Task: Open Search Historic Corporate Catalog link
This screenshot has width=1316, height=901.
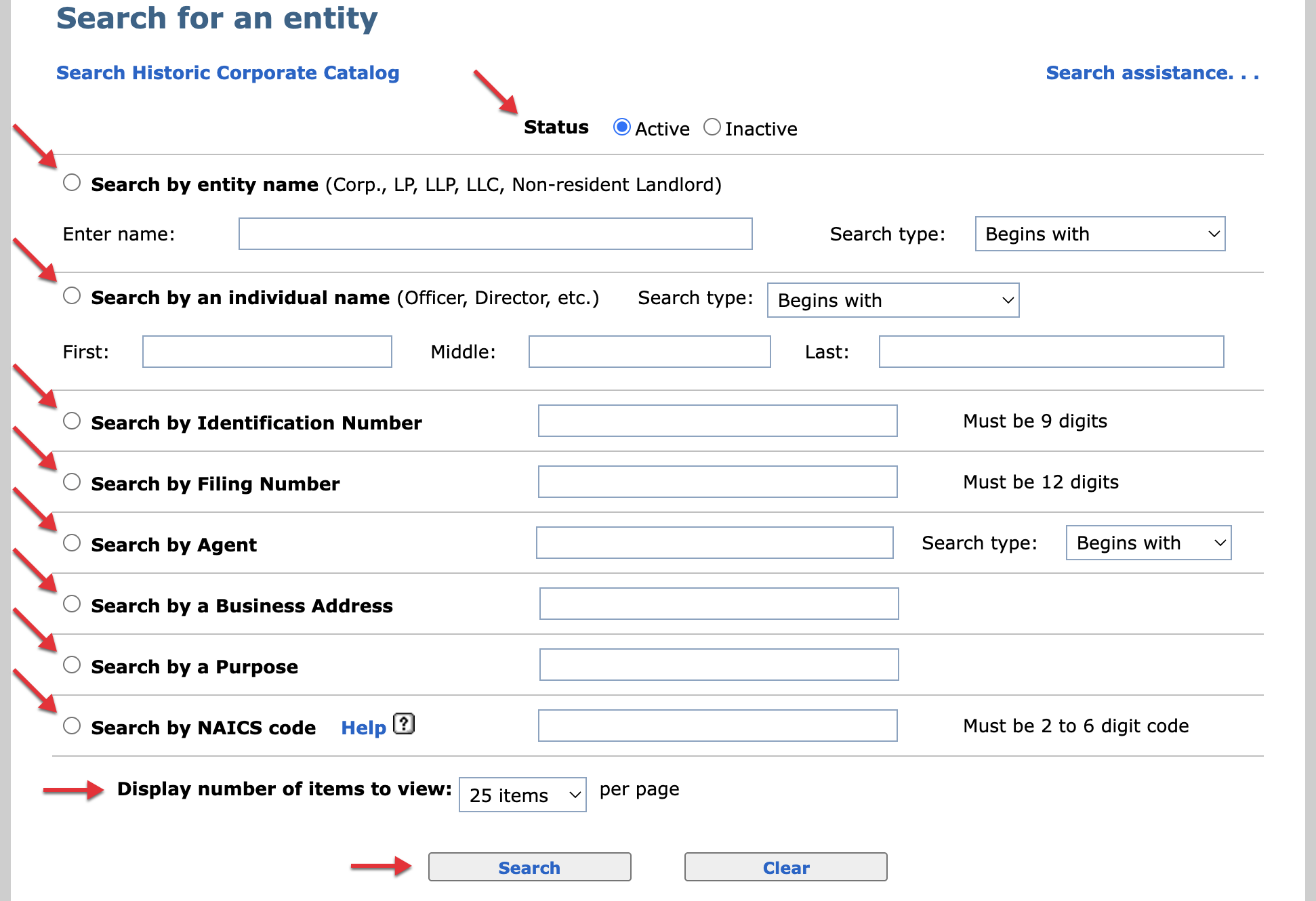Action: tap(228, 73)
